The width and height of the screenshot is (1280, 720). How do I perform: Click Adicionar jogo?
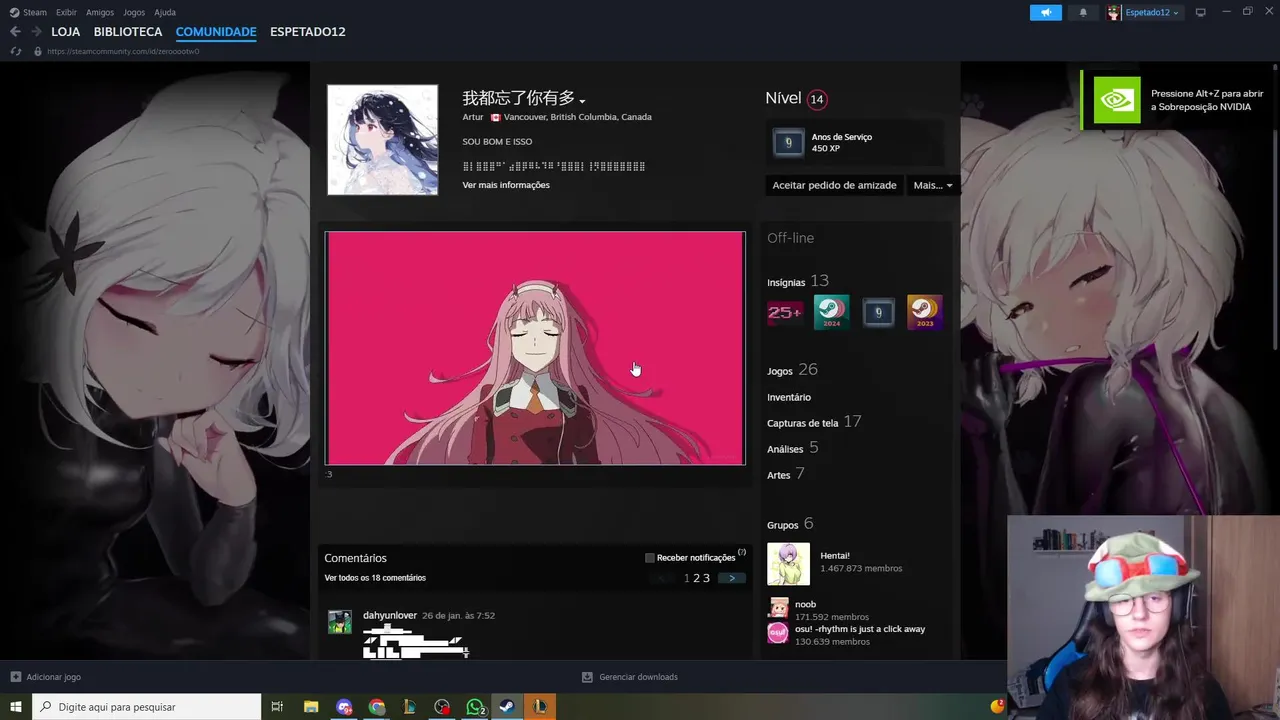46,677
